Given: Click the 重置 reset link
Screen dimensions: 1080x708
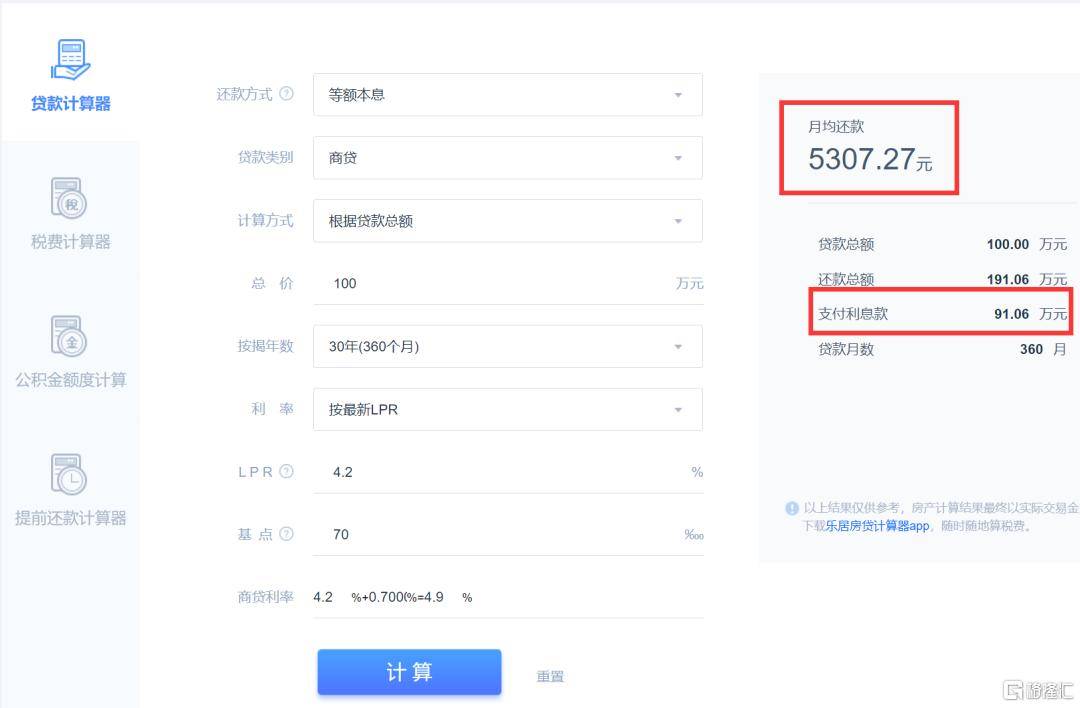Looking at the screenshot, I should point(550,677).
